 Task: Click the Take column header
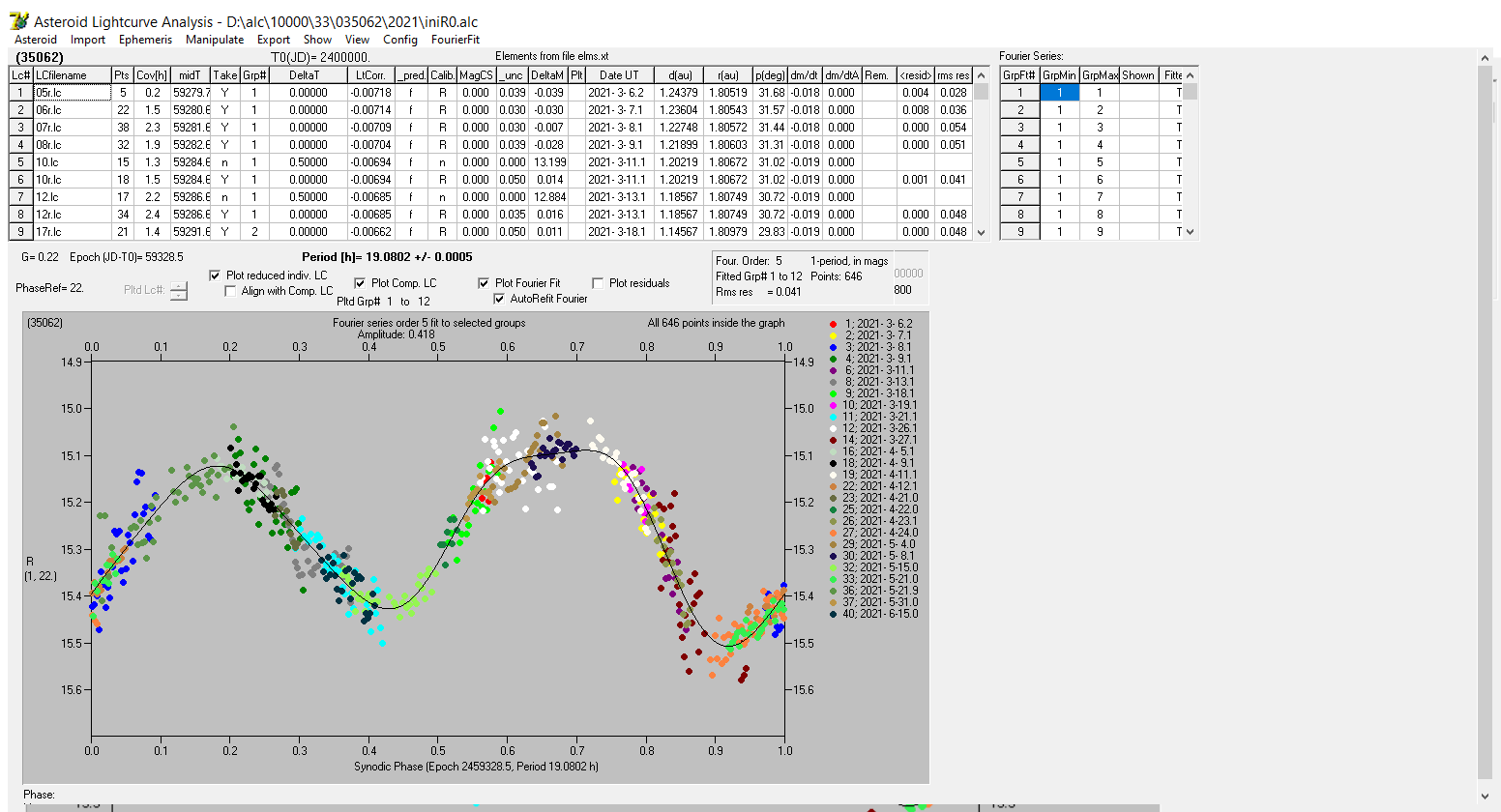point(224,75)
